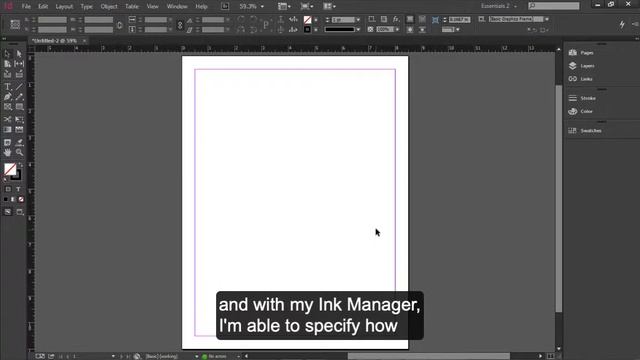The height and width of the screenshot is (360, 640).
Task: Open the Color panel
Action: (x=586, y=111)
